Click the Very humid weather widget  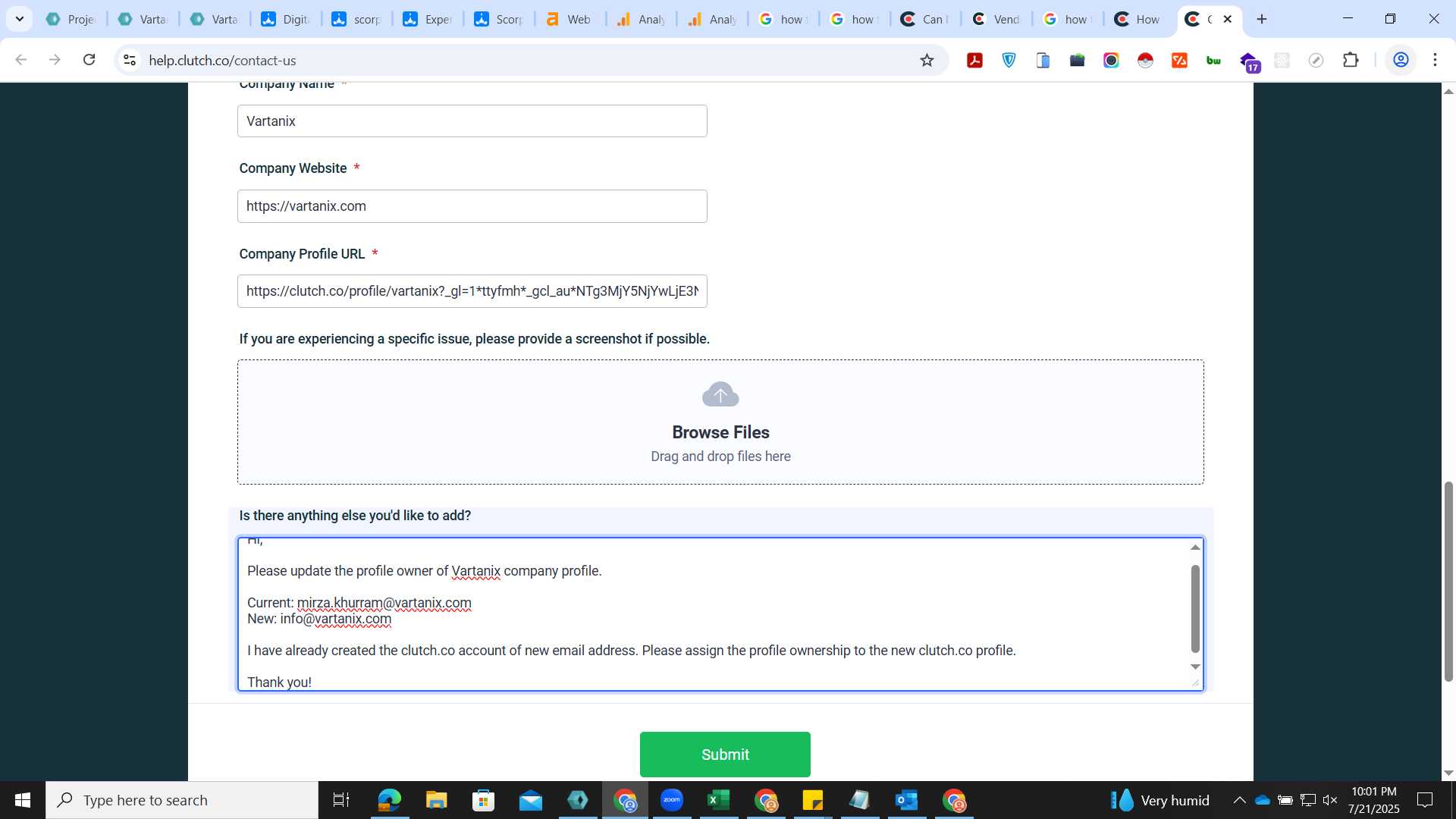tap(1160, 800)
